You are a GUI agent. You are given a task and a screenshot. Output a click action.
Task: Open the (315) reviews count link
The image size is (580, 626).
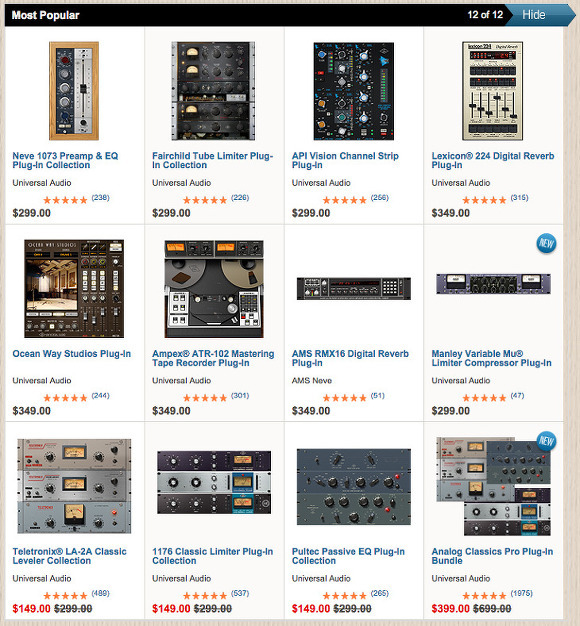pyautogui.click(x=519, y=198)
